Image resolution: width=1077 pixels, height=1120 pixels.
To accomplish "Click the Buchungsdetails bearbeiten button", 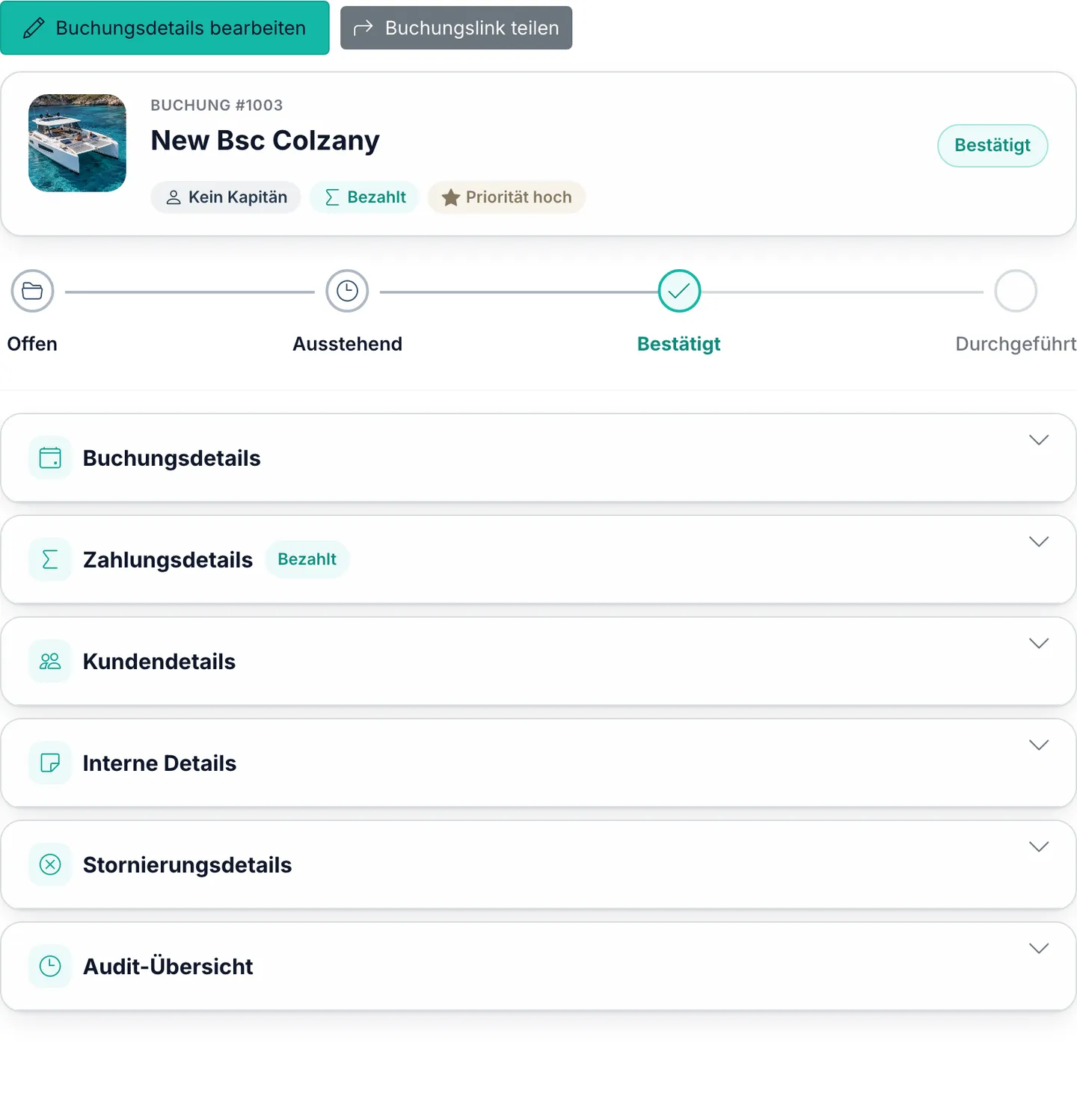I will click(x=165, y=28).
